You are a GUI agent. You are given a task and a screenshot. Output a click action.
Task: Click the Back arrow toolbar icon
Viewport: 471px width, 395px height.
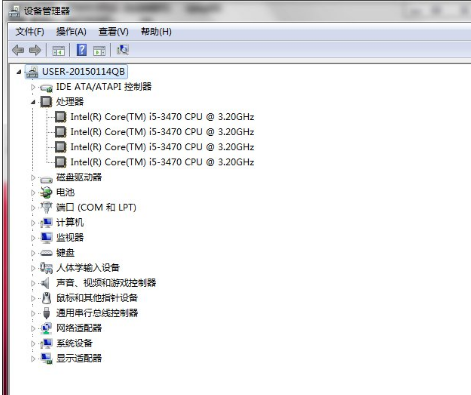pyautogui.click(x=18, y=50)
